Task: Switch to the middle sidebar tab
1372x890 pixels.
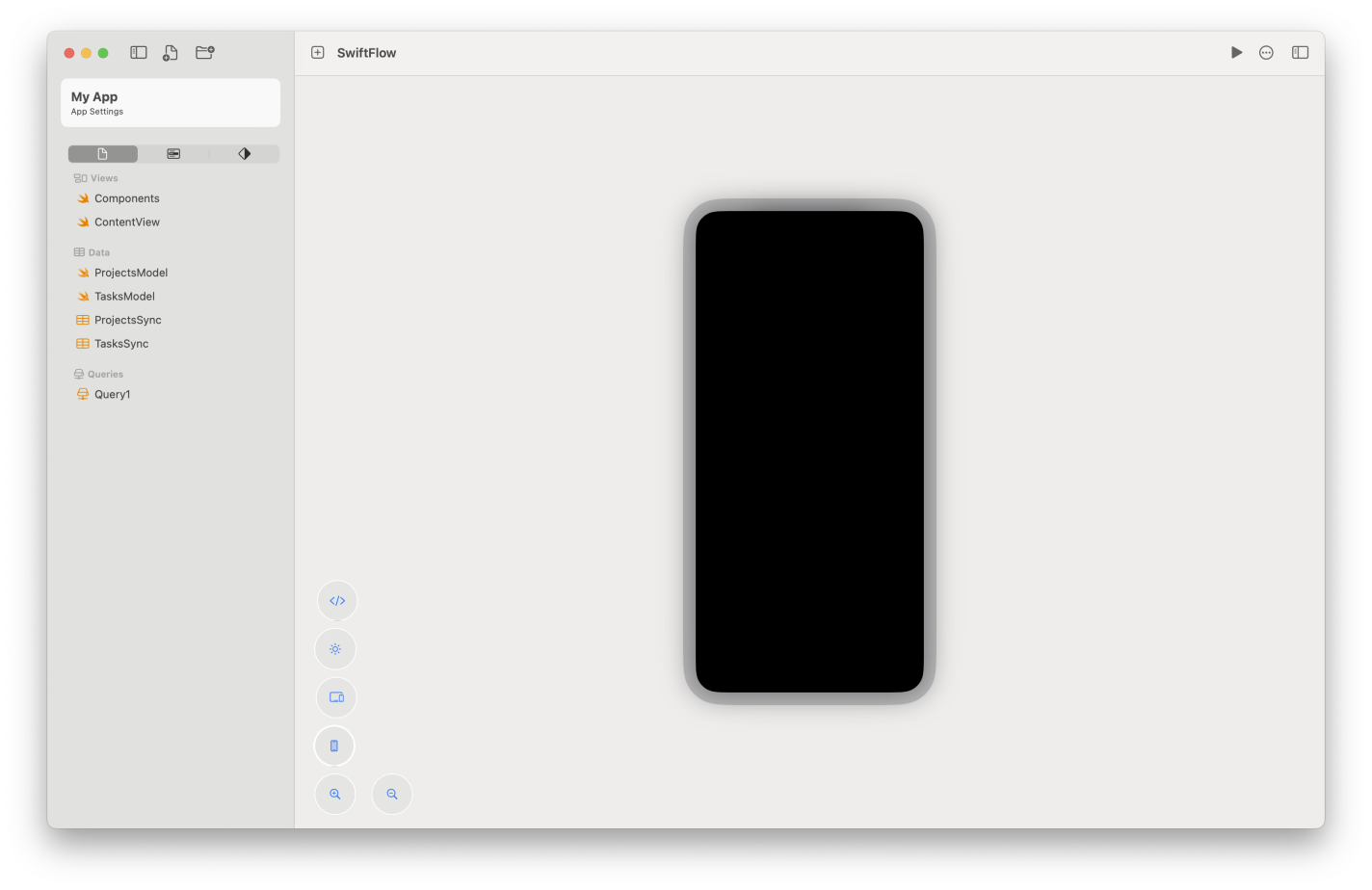Action: click(x=173, y=154)
